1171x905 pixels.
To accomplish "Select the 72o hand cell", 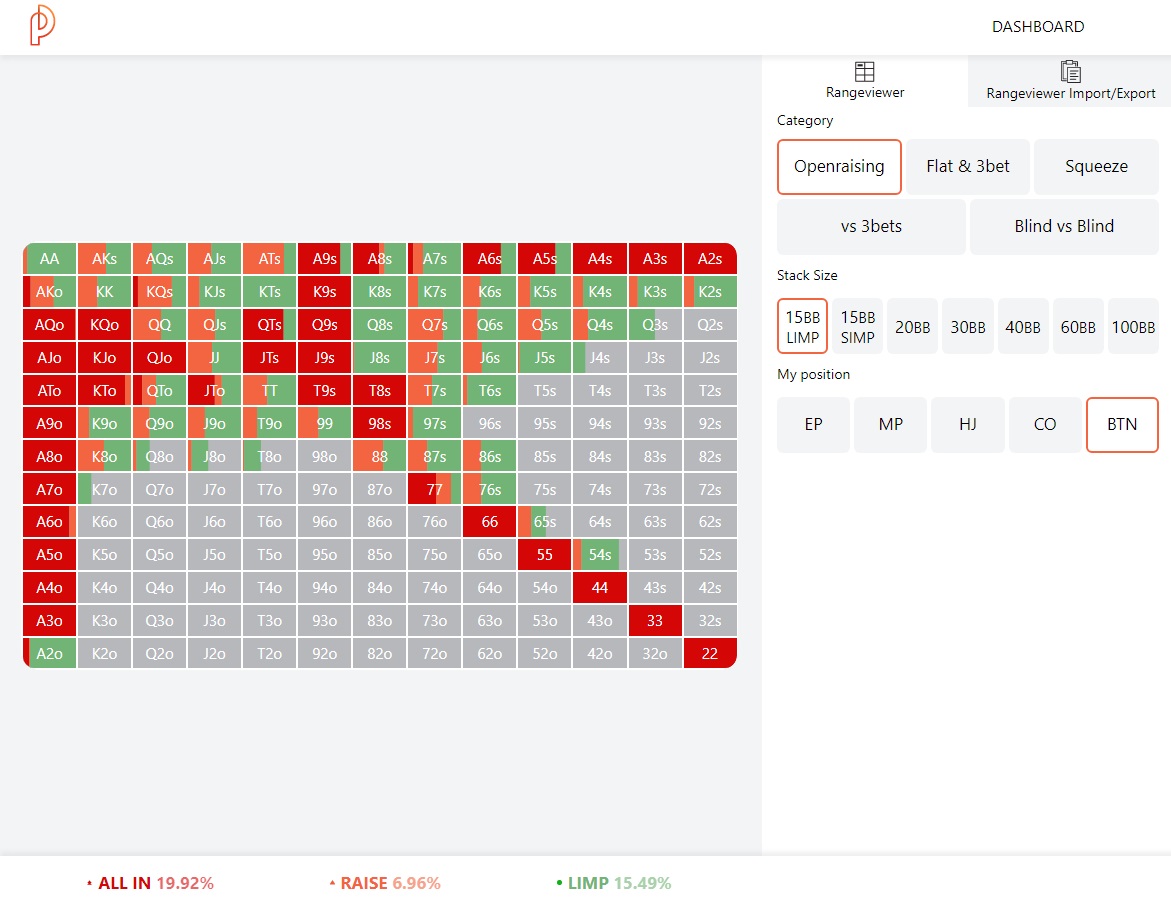I will [435, 653].
